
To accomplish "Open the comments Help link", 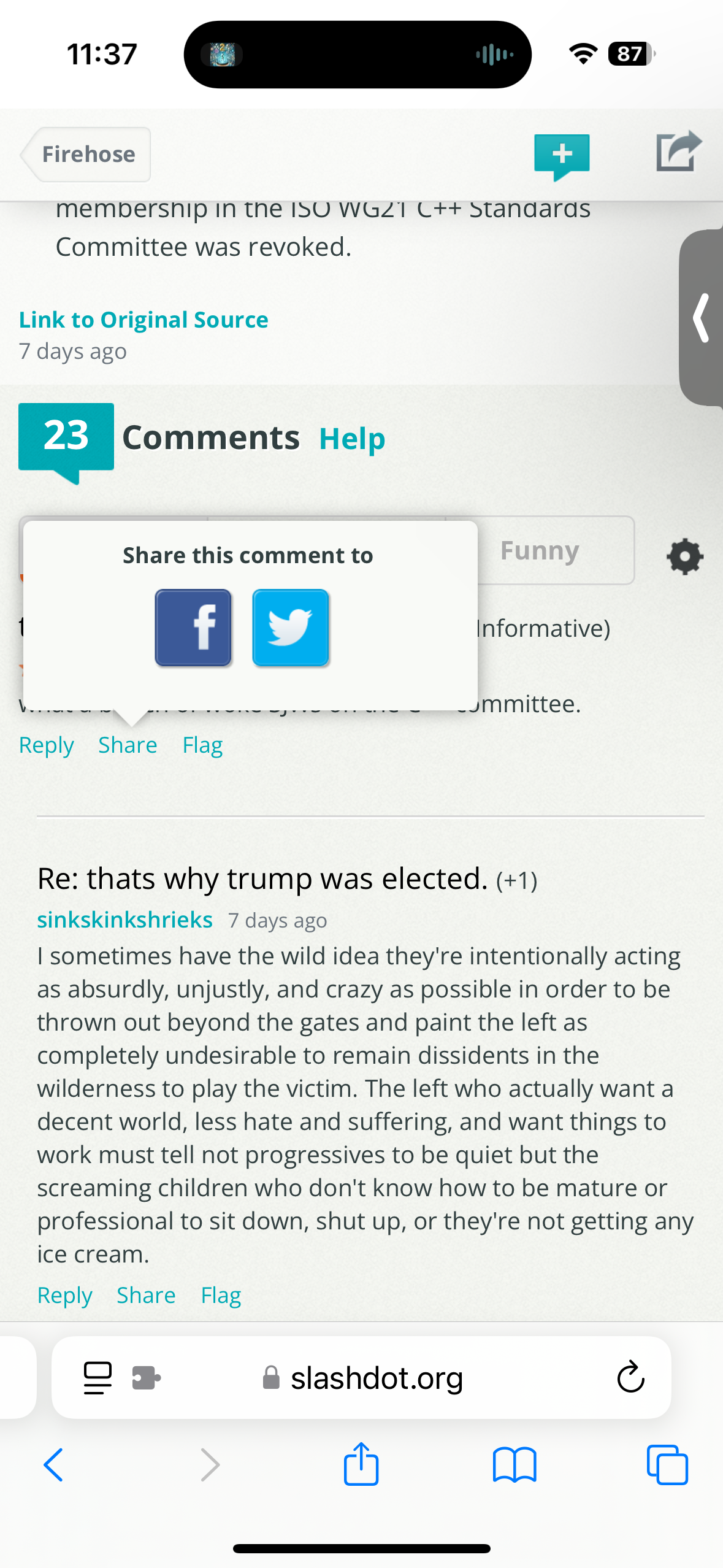I will click(x=351, y=437).
